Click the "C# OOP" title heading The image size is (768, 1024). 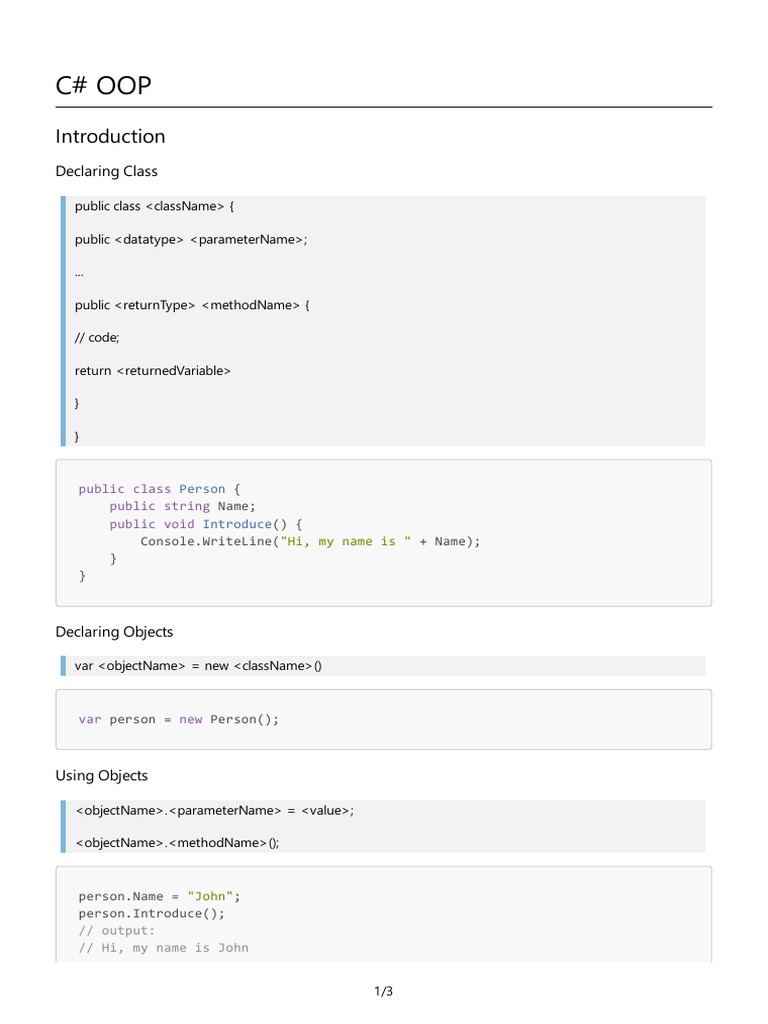(x=104, y=86)
